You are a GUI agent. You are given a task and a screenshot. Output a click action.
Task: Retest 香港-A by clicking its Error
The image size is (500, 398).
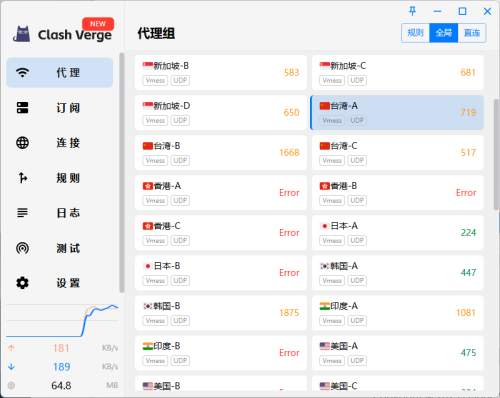(x=289, y=193)
